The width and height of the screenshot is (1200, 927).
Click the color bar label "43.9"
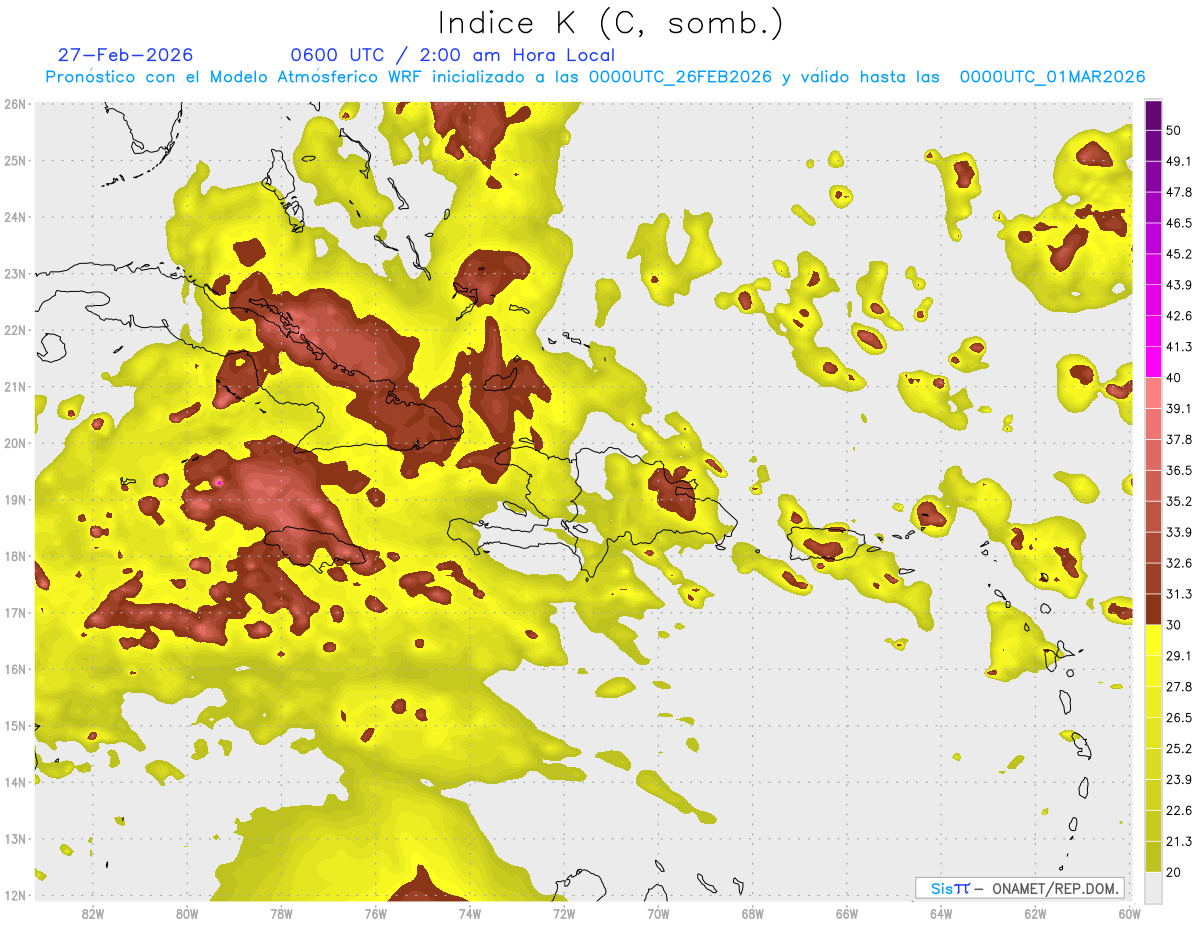click(1178, 285)
